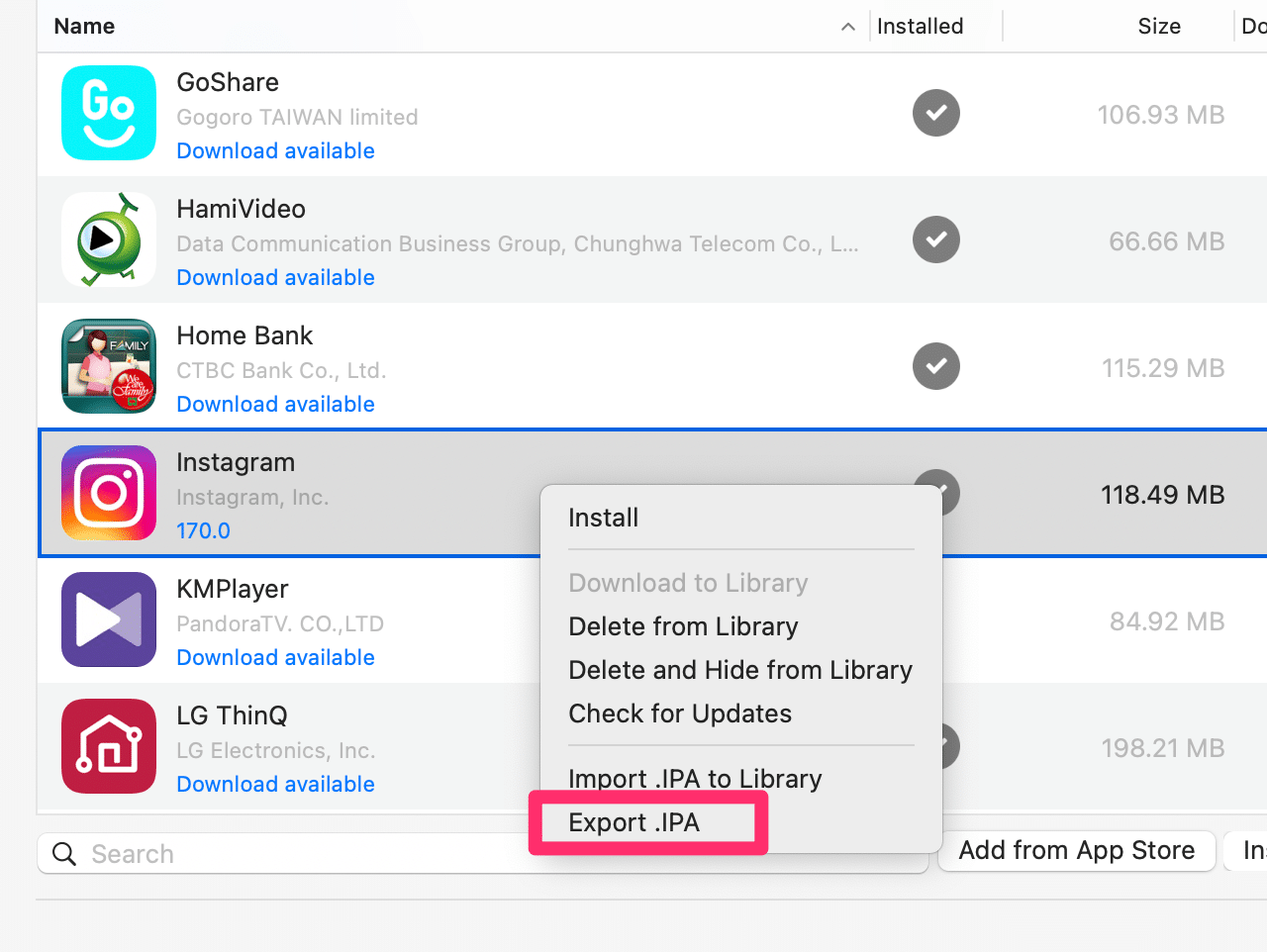The height and width of the screenshot is (952, 1267).
Task: Click the Add from App Store button
Action: tap(1077, 851)
